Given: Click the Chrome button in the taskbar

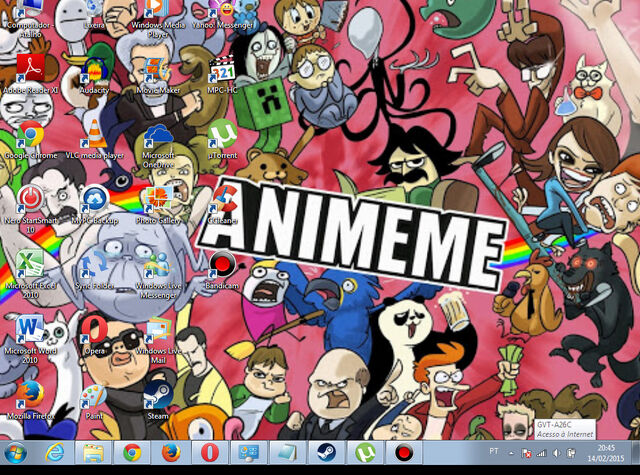Looking at the screenshot, I should point(132,453).
